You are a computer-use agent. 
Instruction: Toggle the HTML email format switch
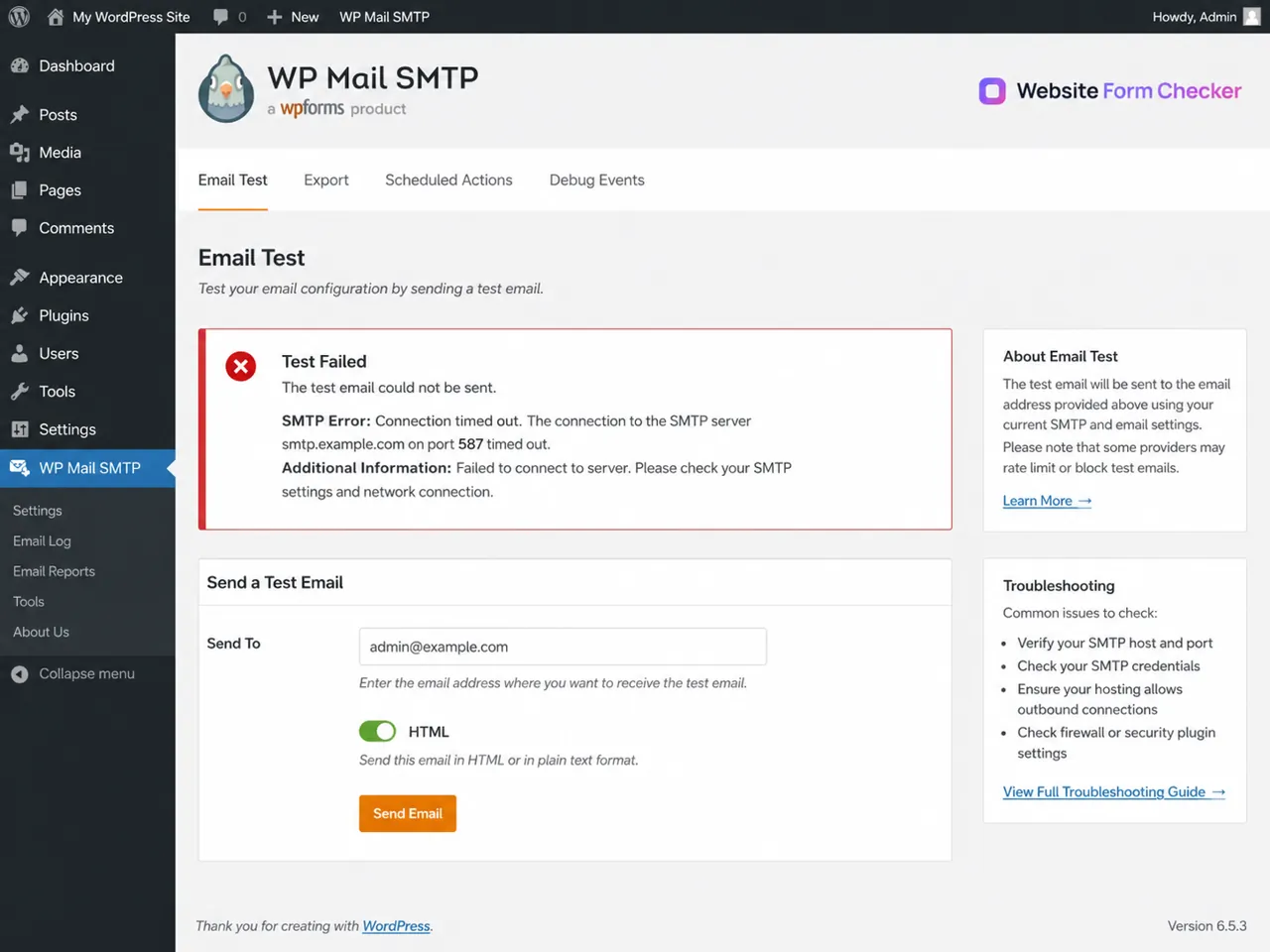(377, 732)
